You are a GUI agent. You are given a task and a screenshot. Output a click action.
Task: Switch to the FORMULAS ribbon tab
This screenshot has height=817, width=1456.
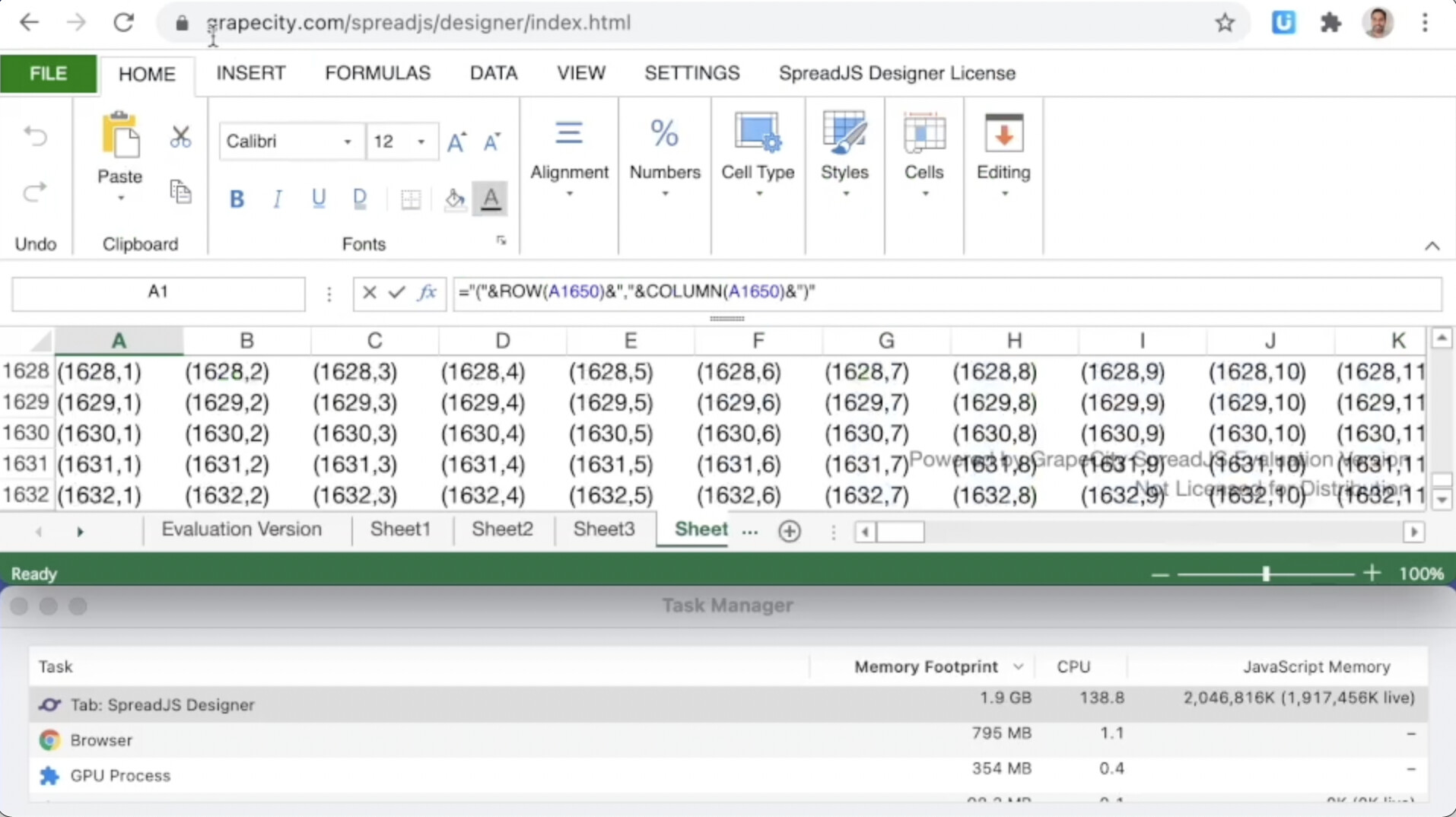(377, 73)
